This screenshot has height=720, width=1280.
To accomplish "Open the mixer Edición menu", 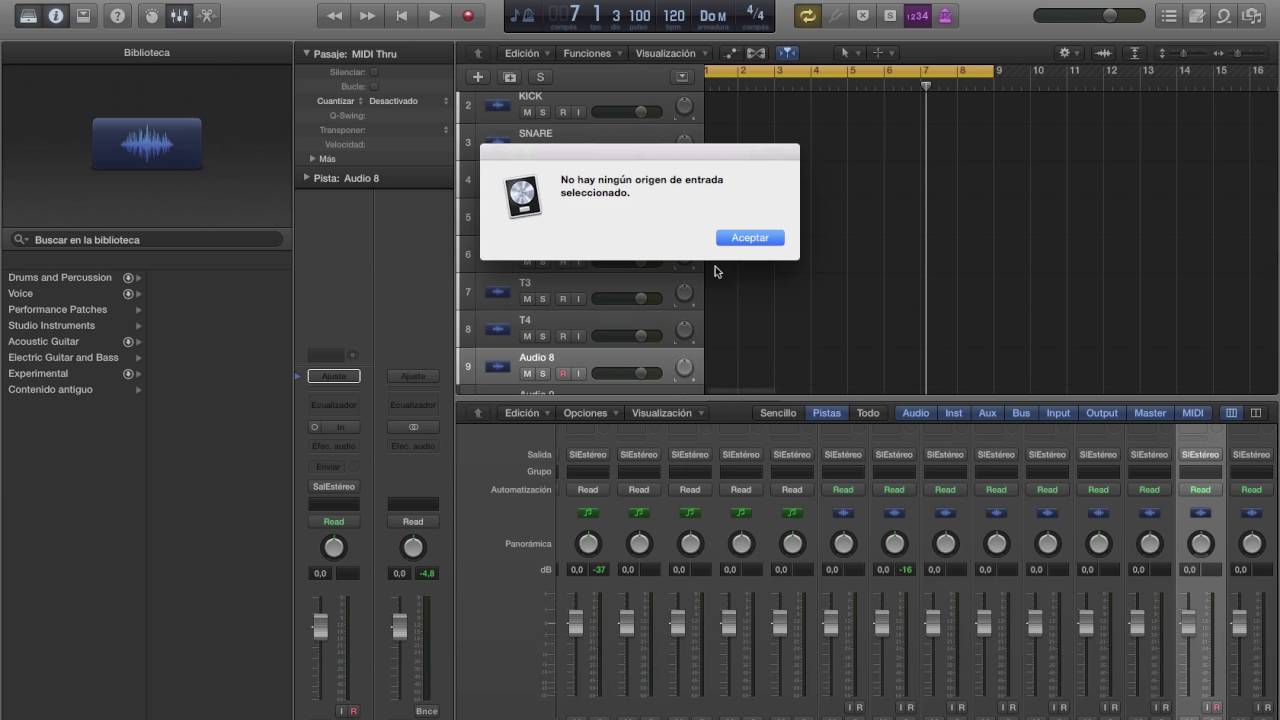I will click(x=526, y=413).
